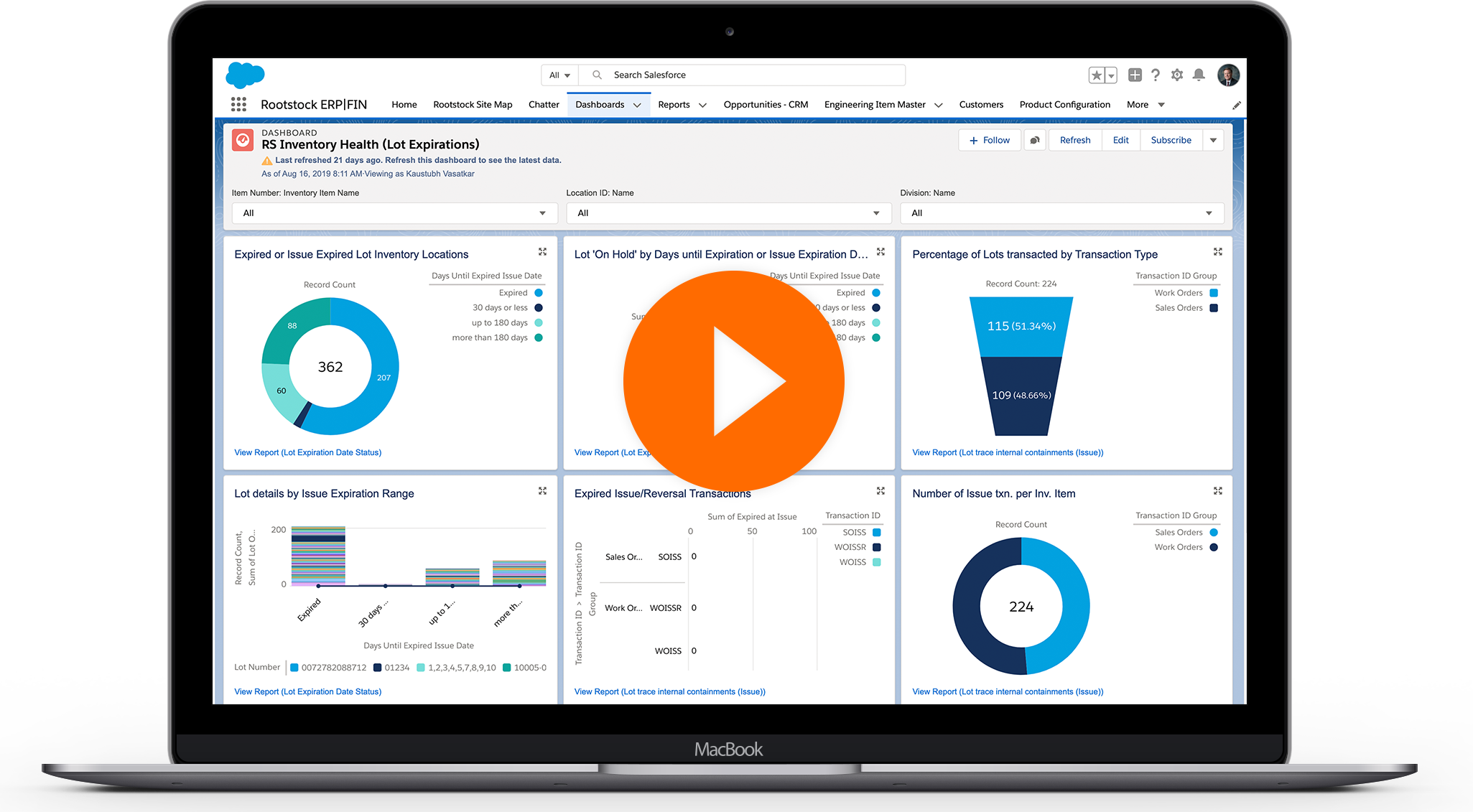Open the Item Number inventory item dropdown
The height and width of the screenshot is (812, 1473).
point(389,212)
